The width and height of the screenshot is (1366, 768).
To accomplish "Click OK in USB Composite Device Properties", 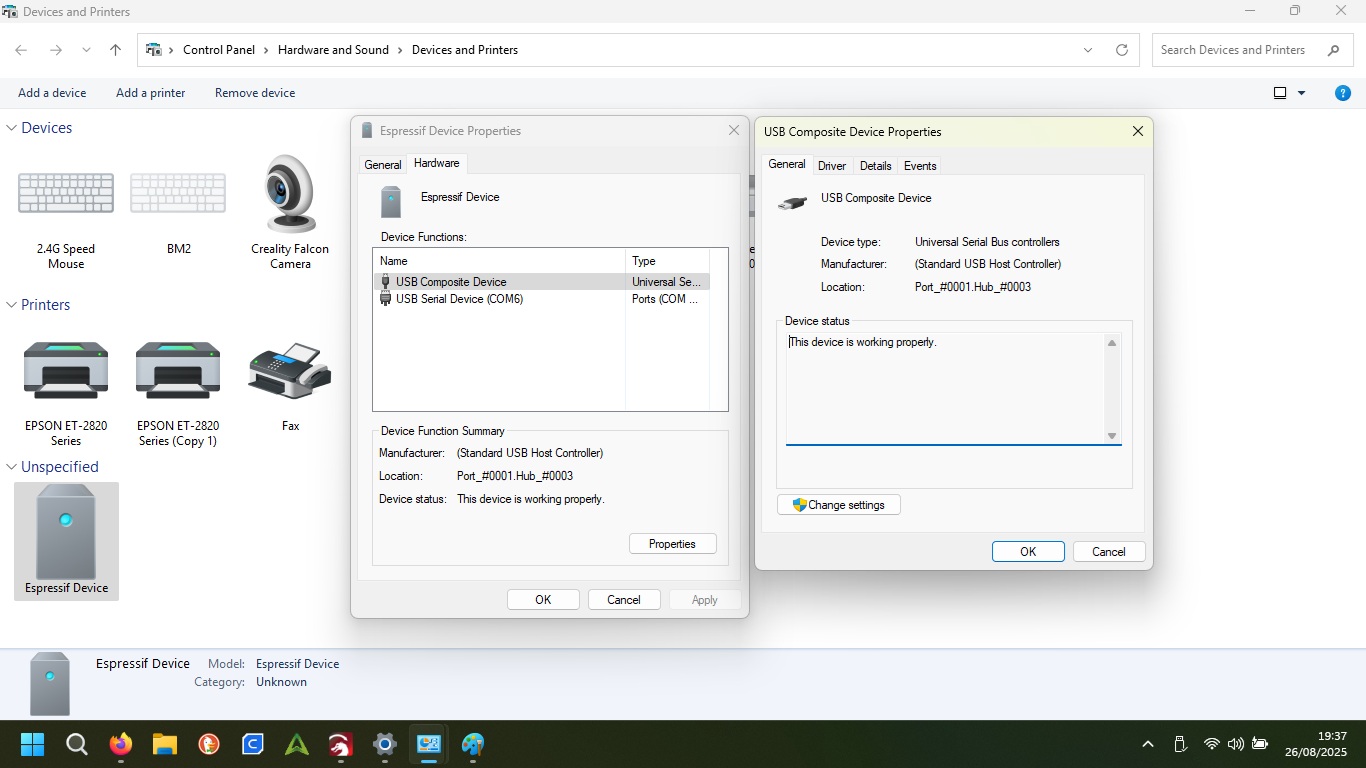I will click(1028, 552).
